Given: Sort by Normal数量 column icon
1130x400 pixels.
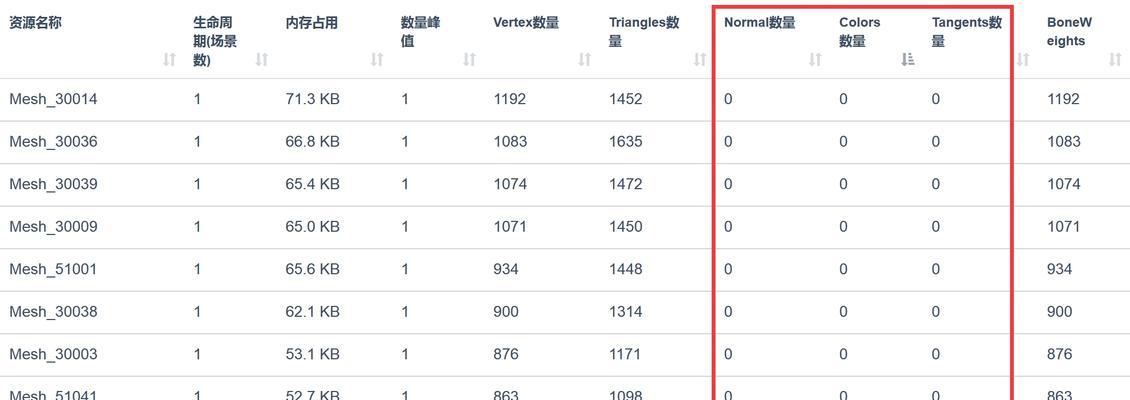Looking at the screenshot, I should point(815,60).
